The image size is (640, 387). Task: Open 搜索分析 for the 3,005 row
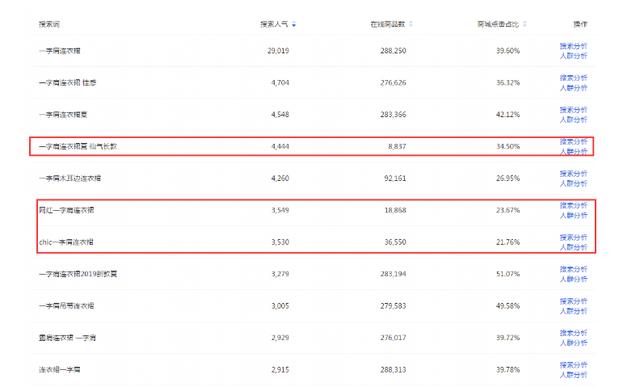coord(573,301)
